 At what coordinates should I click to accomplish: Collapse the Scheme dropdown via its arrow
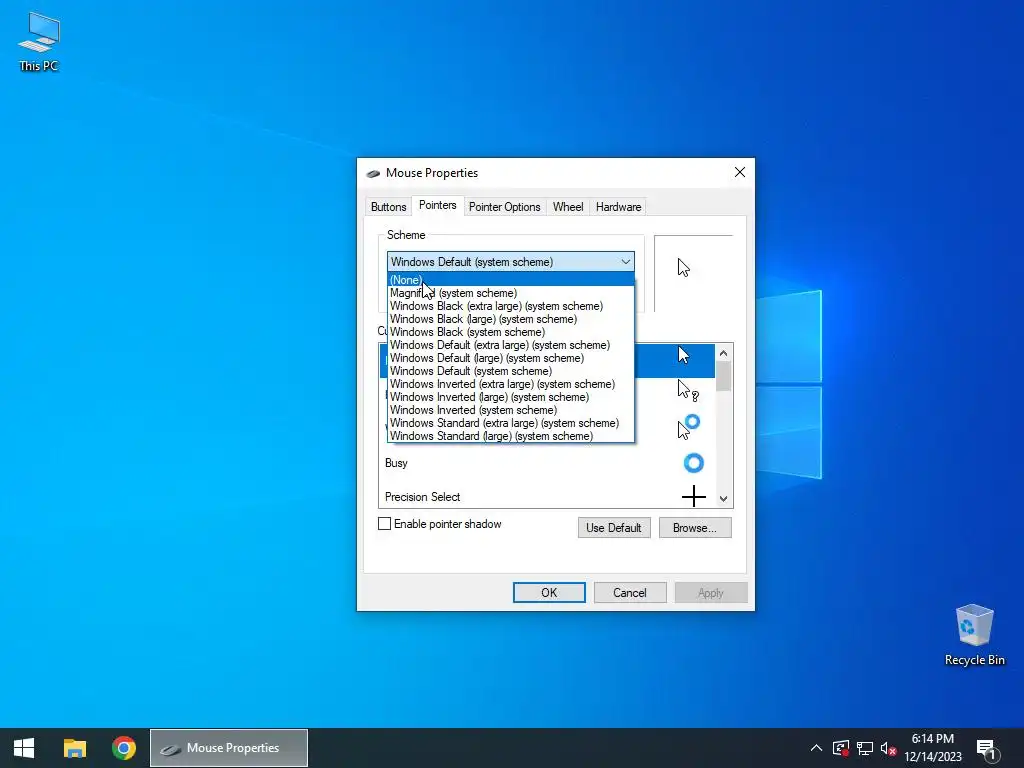coord(626,262)
